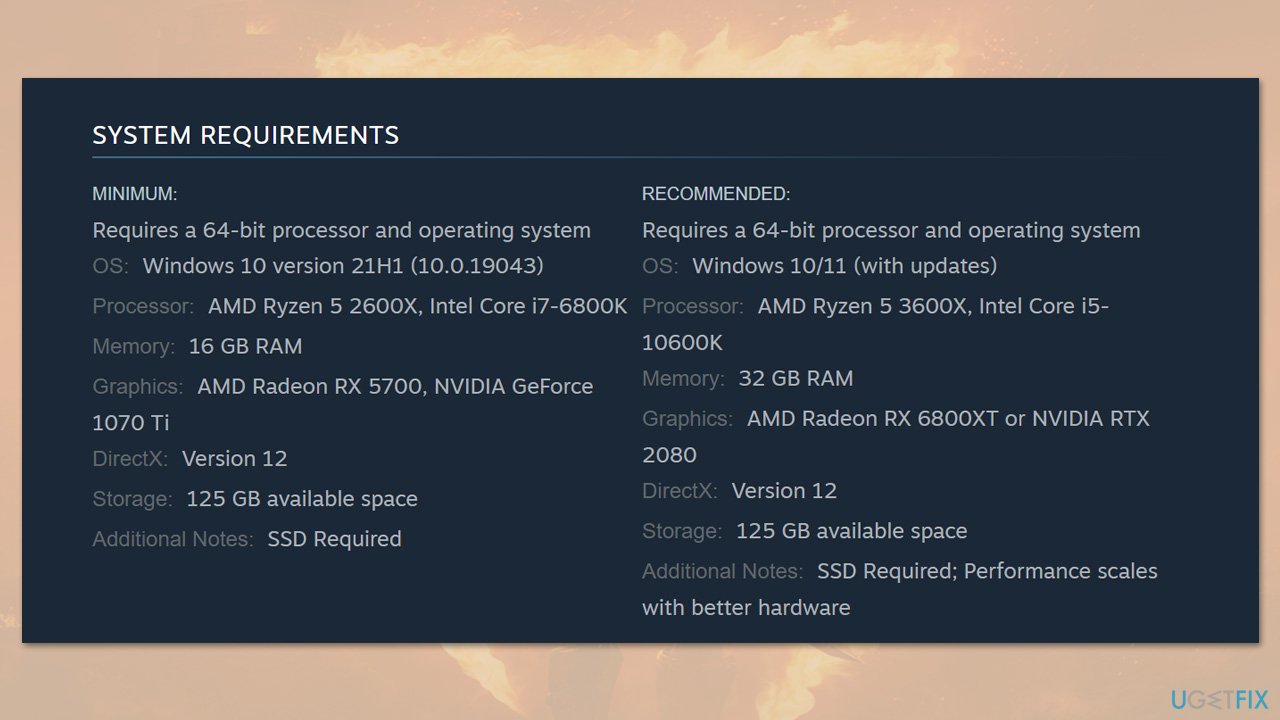Click recommended OS Windows 10/11 text
The height and width of the screenshot is (720, 1280).
point(844,266)
